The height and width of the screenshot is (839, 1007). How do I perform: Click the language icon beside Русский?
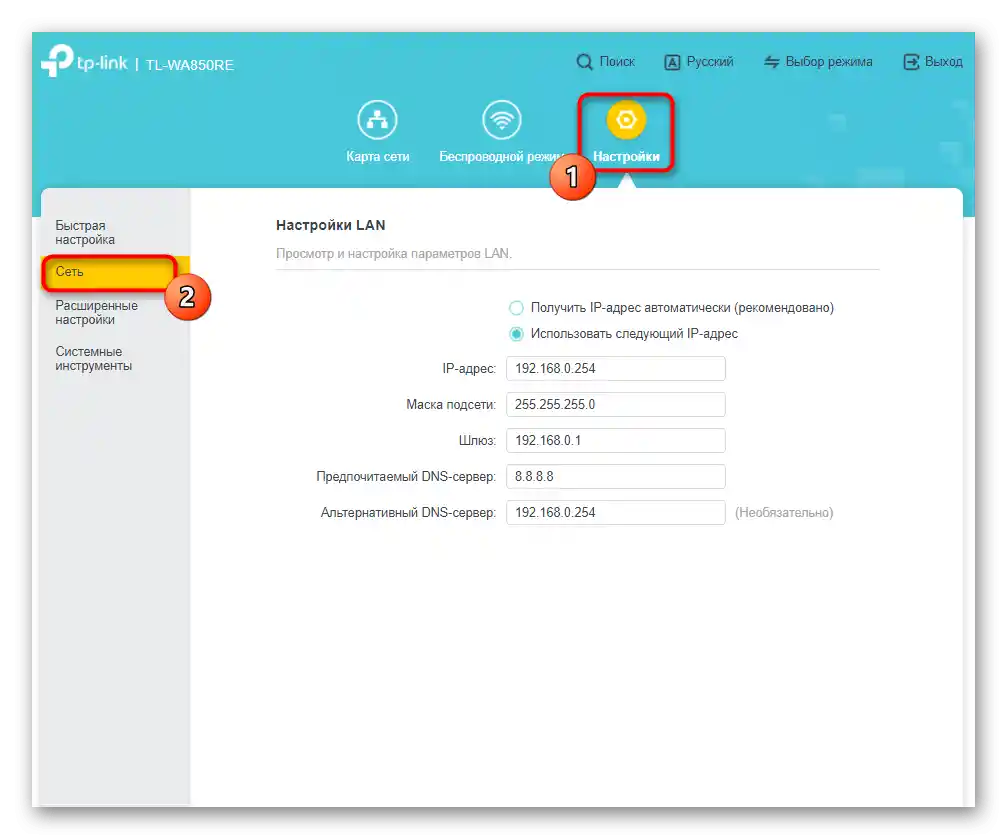672,62
